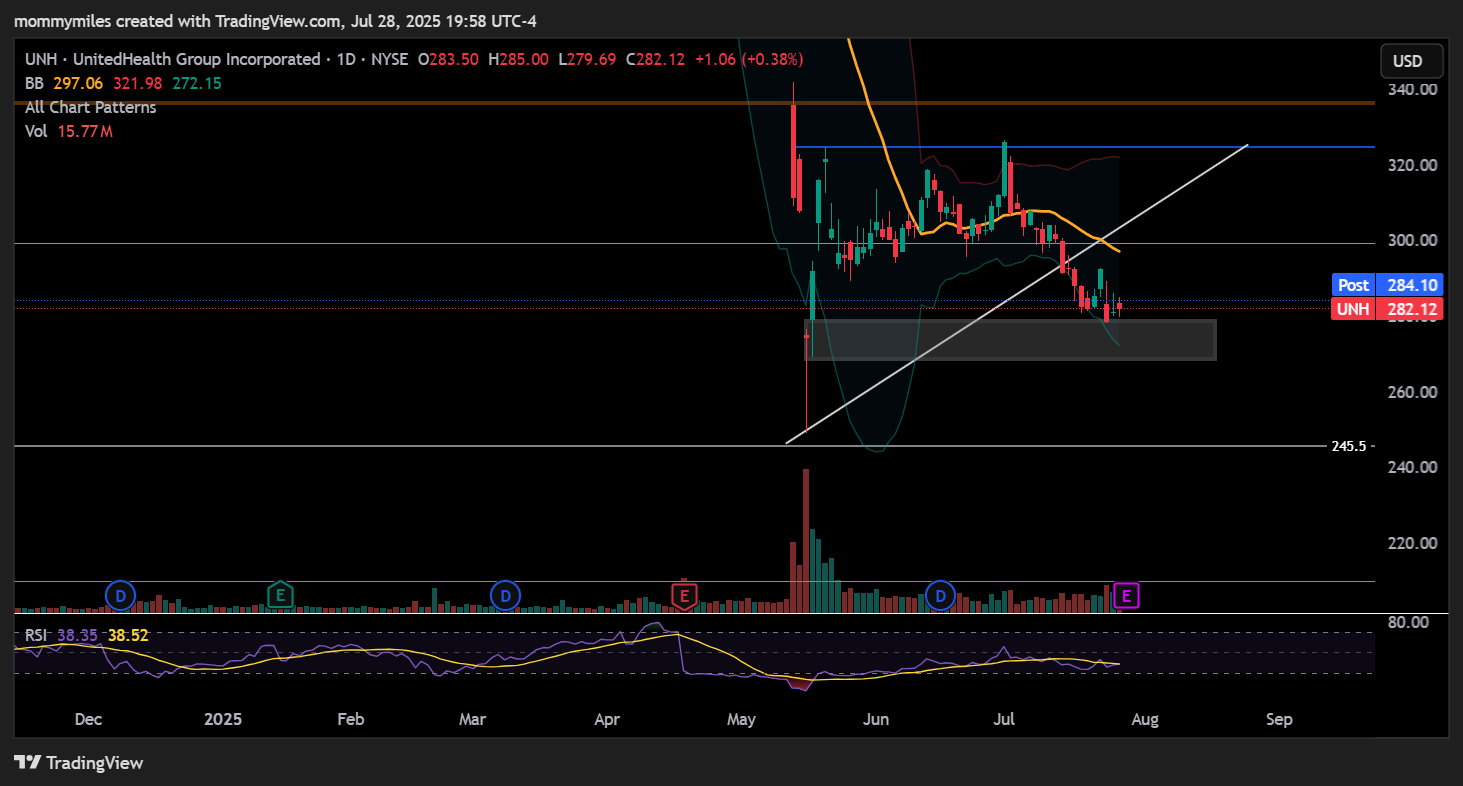Click the red earnings E marker in April

click(x=685, y=597)
